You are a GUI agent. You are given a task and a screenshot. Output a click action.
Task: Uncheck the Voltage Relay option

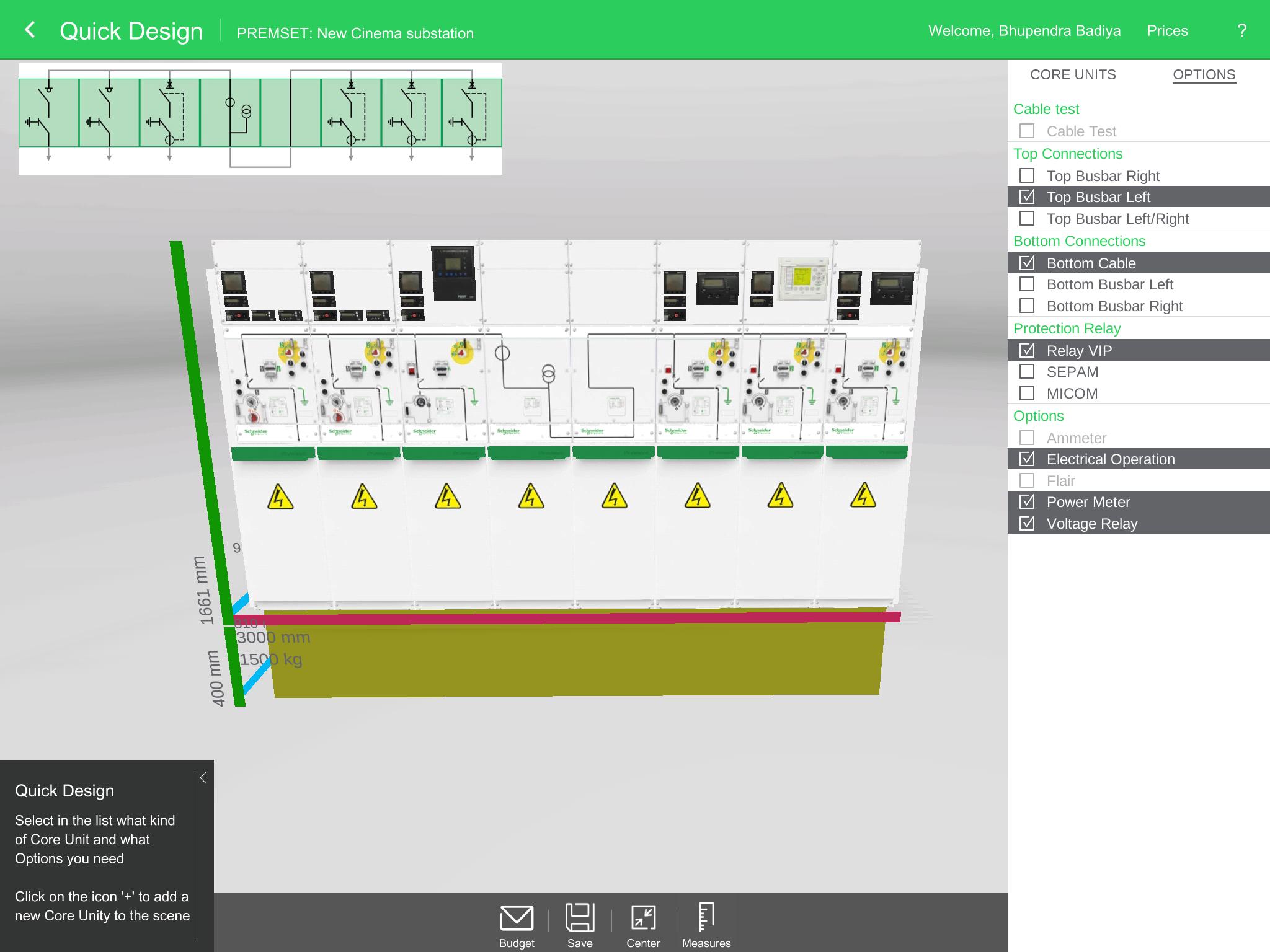click(1139, 523)
